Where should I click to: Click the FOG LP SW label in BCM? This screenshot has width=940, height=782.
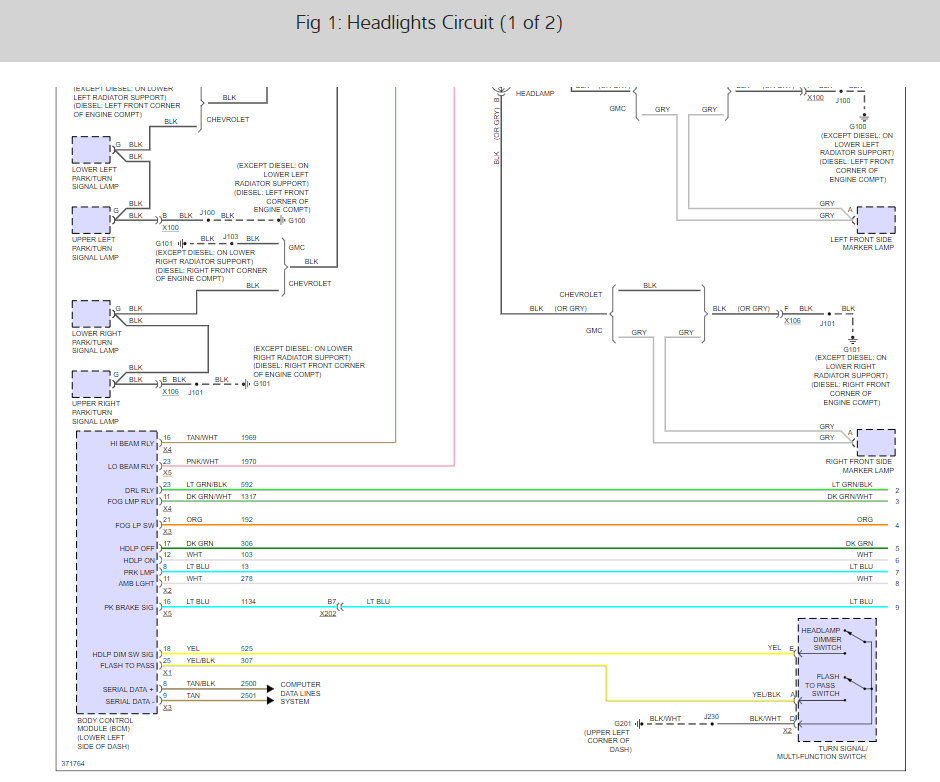click(133, 524)
